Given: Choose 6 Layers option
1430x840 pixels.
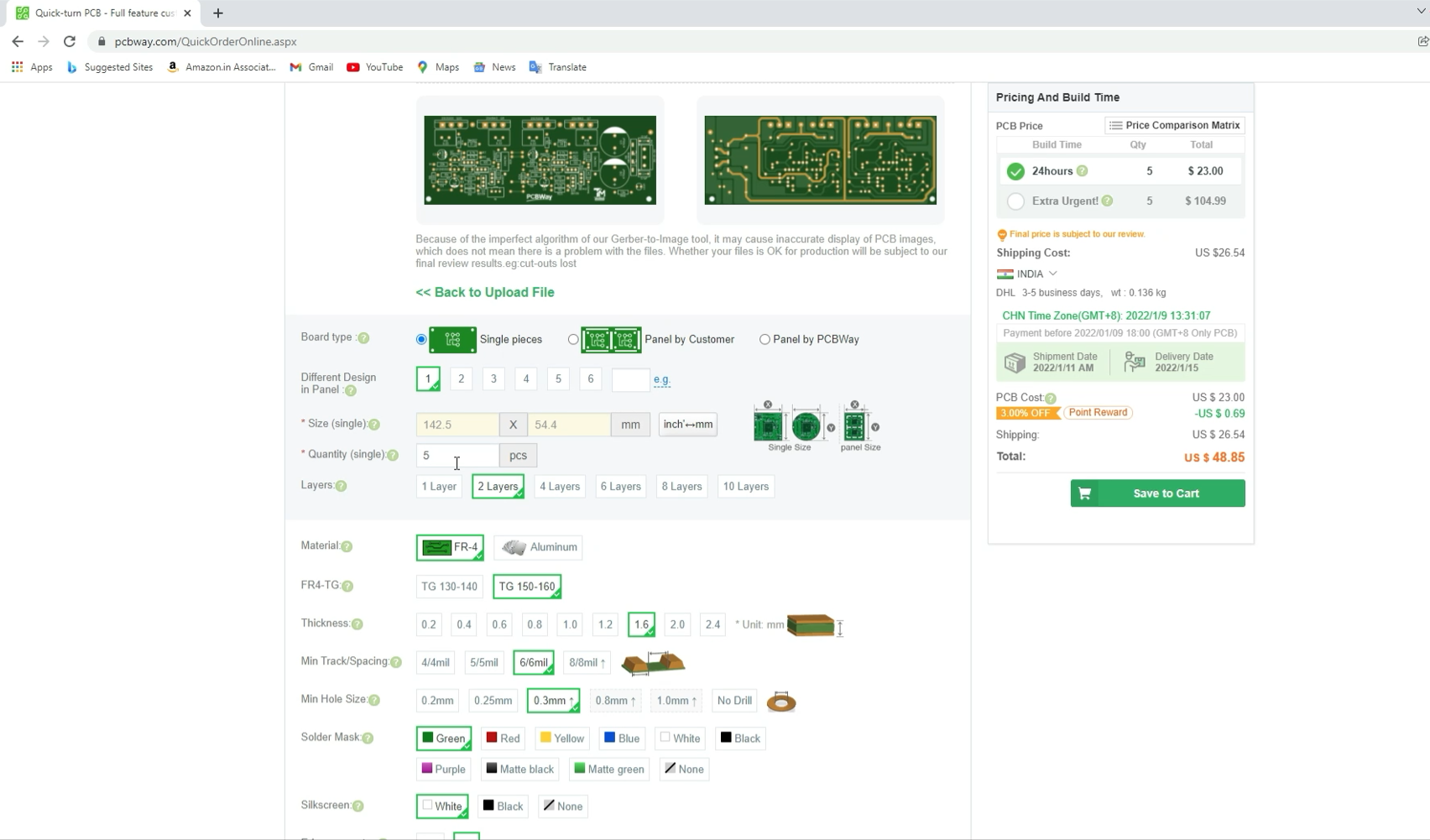Looking at the screenshot, I should coord(621,487).
